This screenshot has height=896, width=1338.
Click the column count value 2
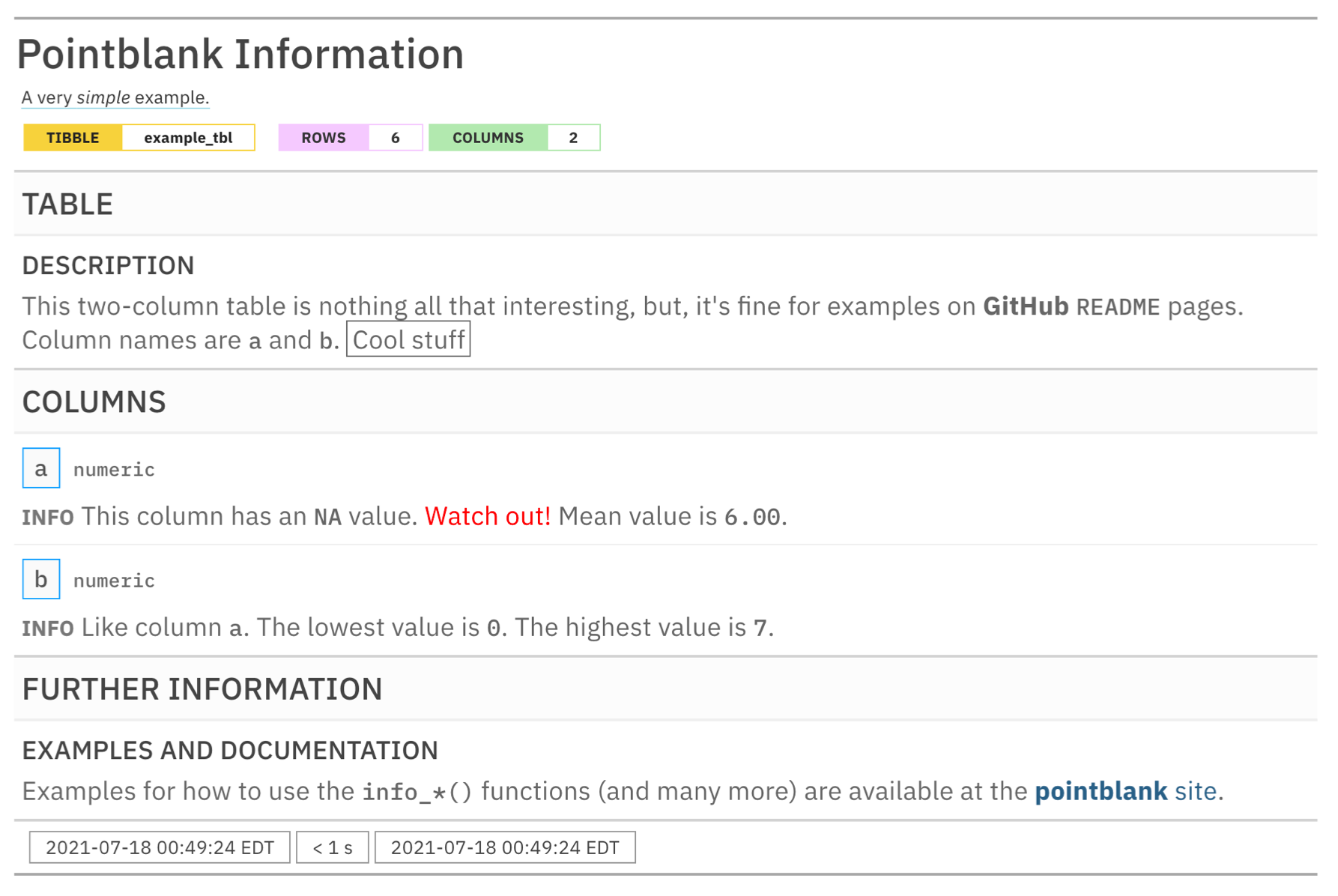click(574, 138)
